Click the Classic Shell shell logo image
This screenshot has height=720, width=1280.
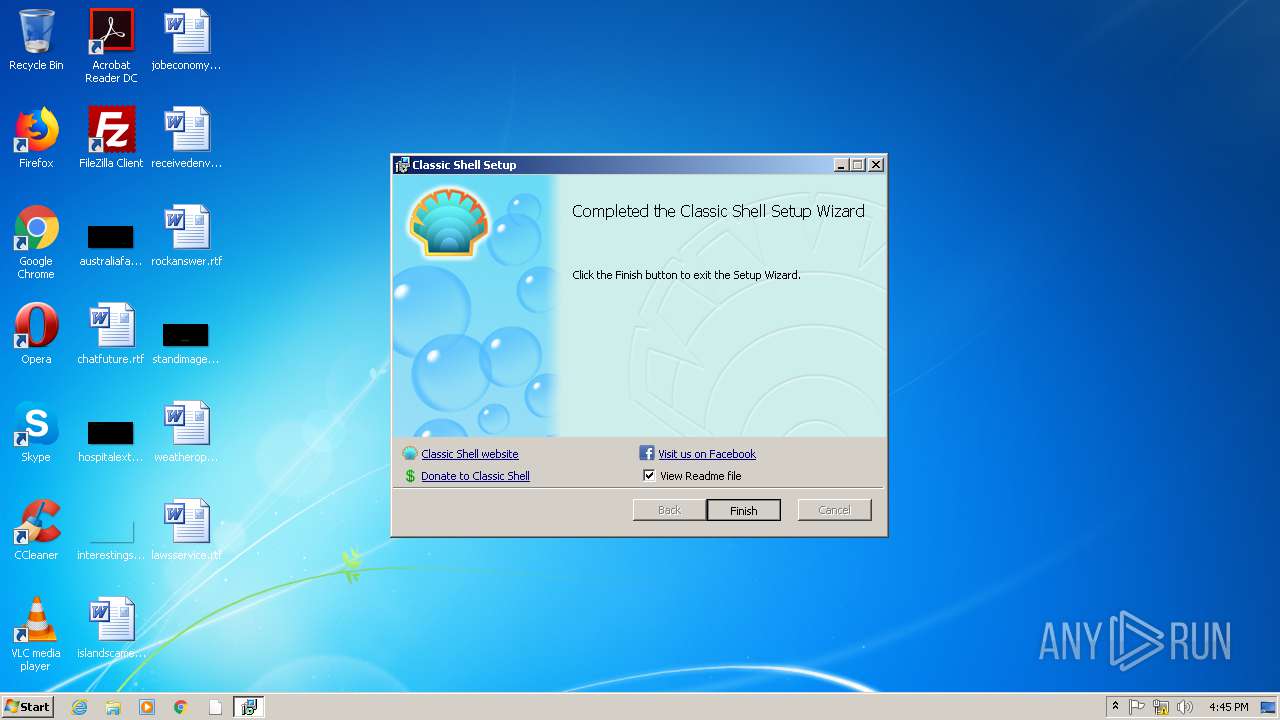point(449,223)
